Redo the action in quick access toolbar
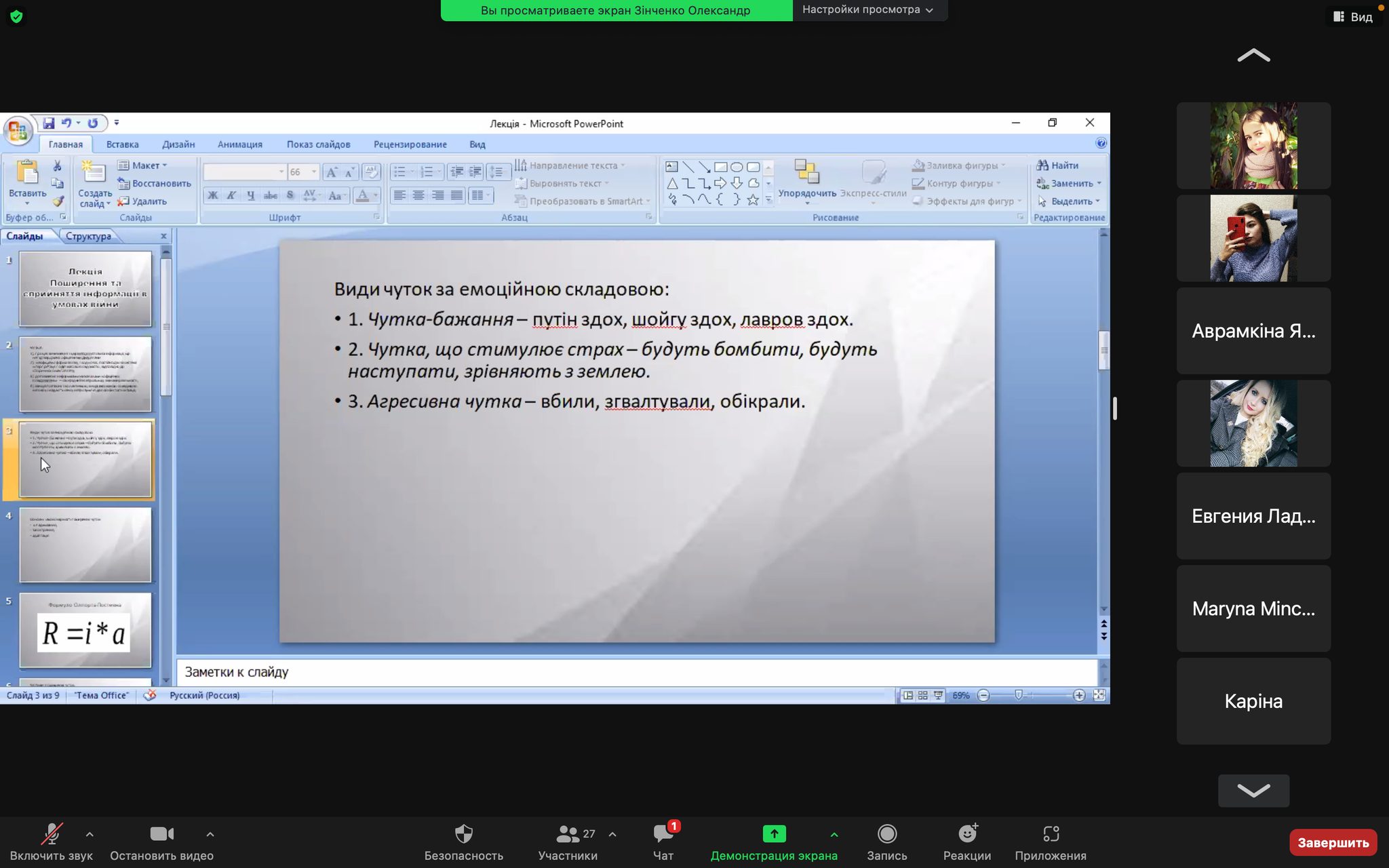The height and width of the screenshot is (868, 1389). coord(93,123)
